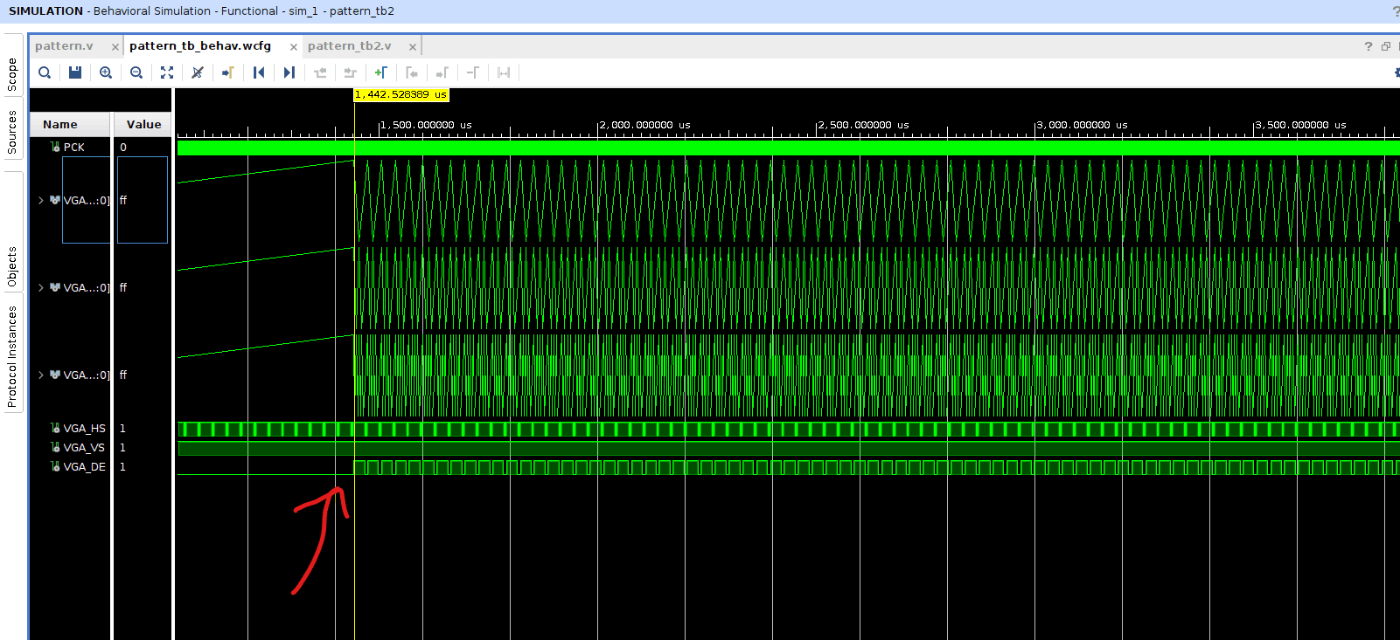The width and height of the screenshot is (1400, 640).
Task: Go to previous signal transition
Action: click(320, 72)
